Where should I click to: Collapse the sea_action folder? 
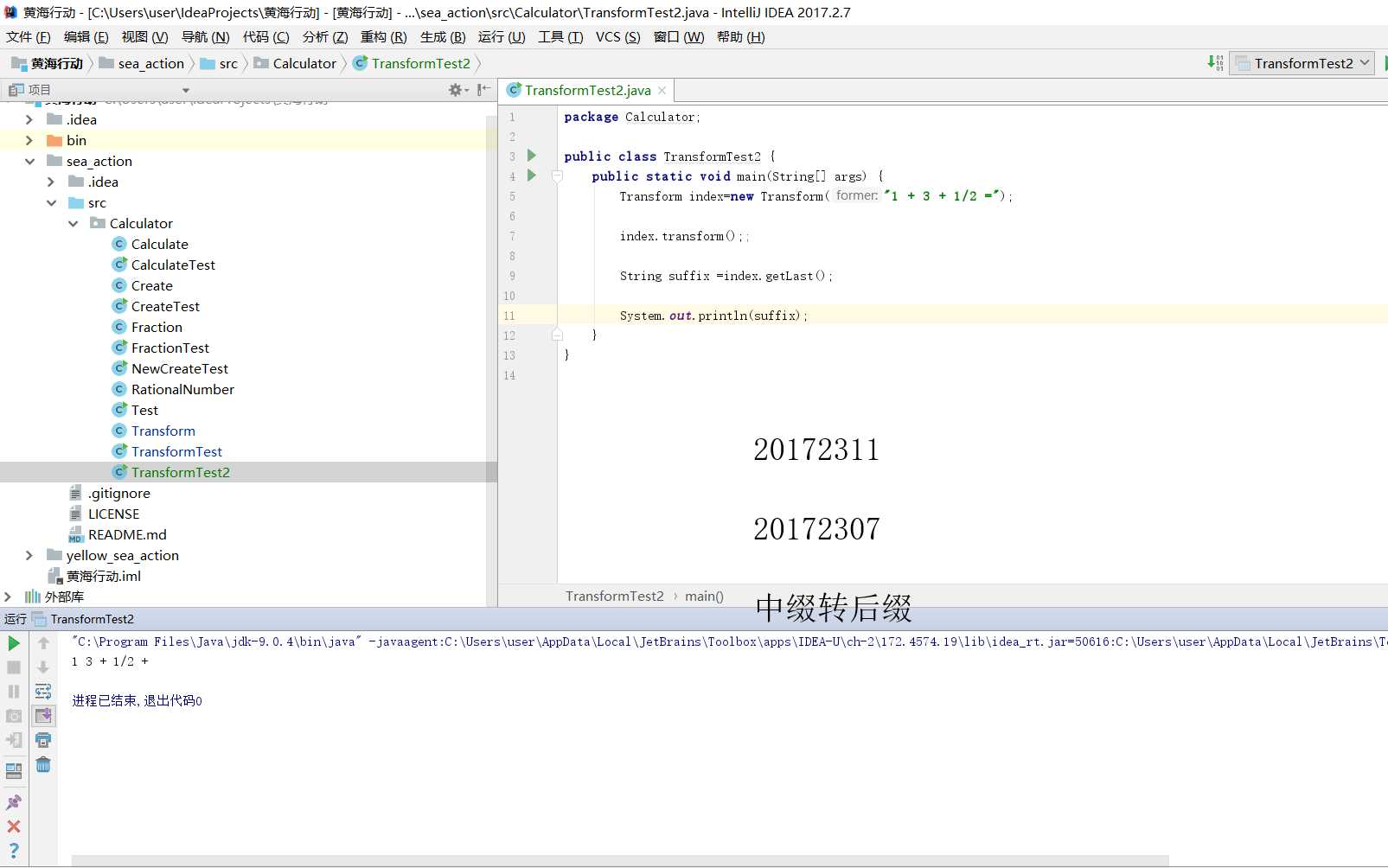click(29, 161)
